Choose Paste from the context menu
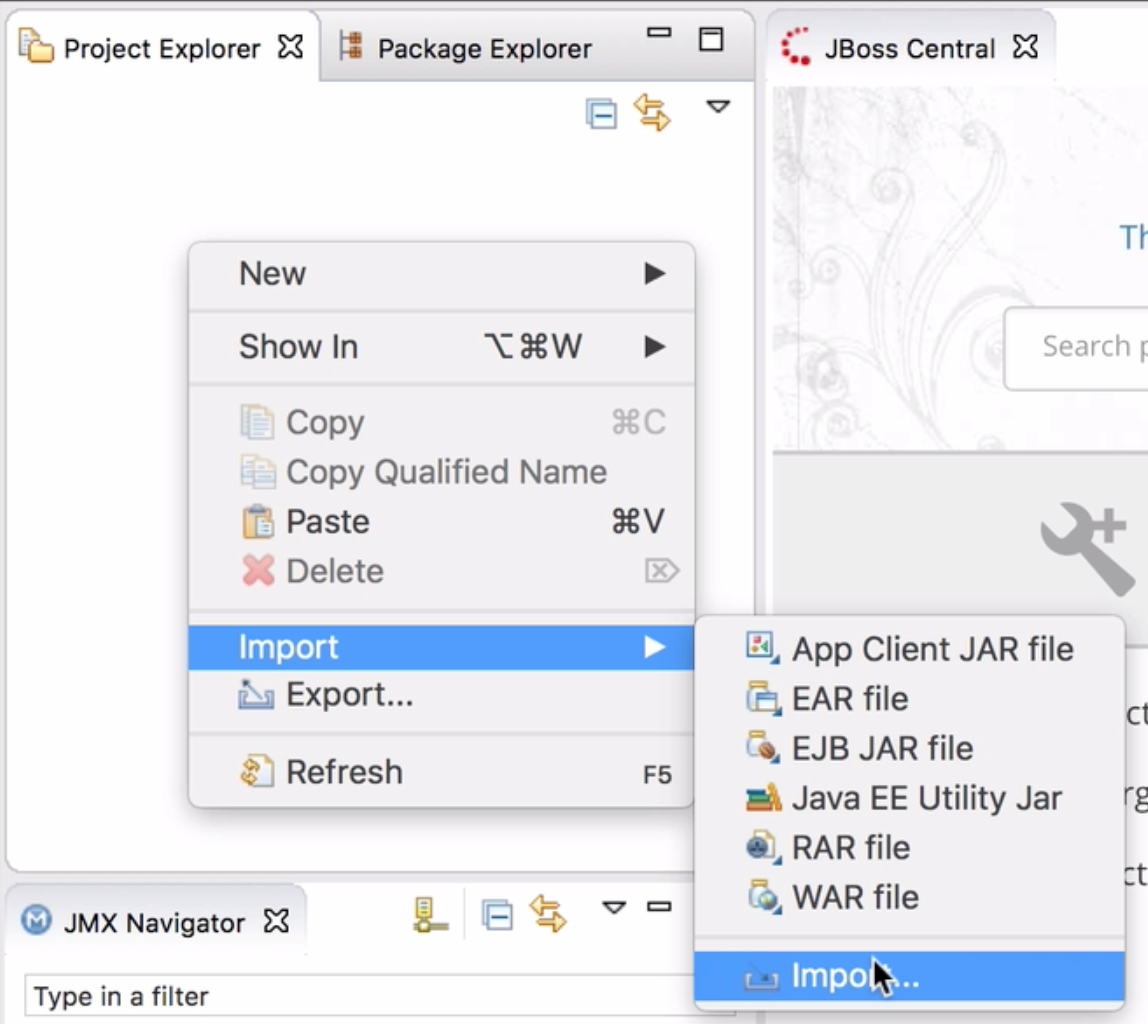This screenshot has height=1024, width=1148. [327, 522]
